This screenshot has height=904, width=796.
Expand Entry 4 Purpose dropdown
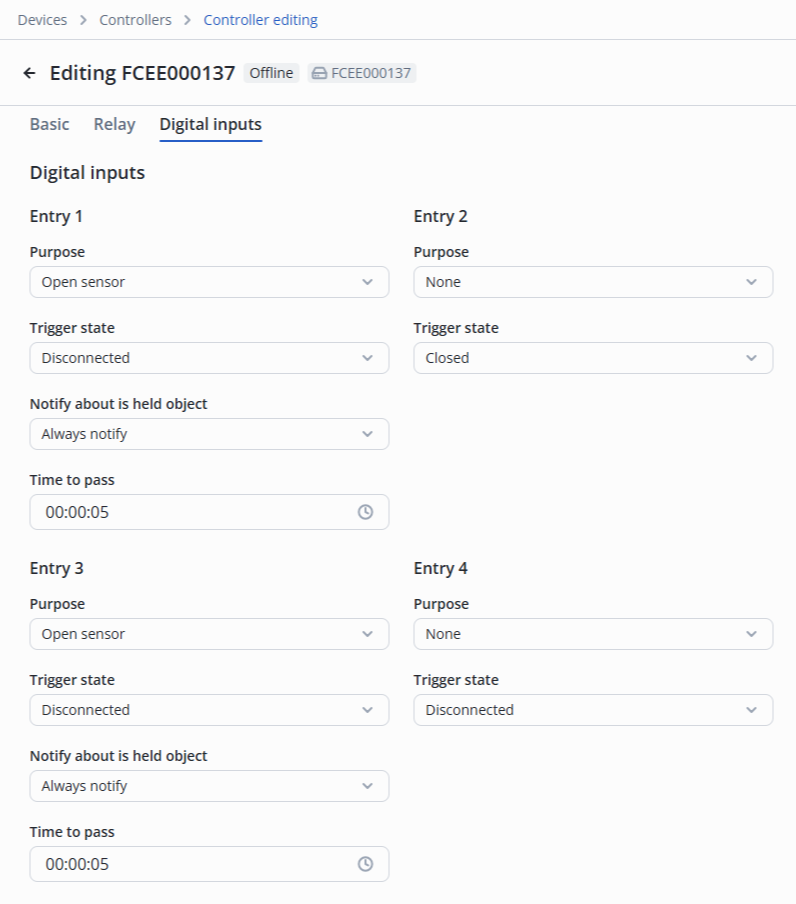(x=593, y=634)
